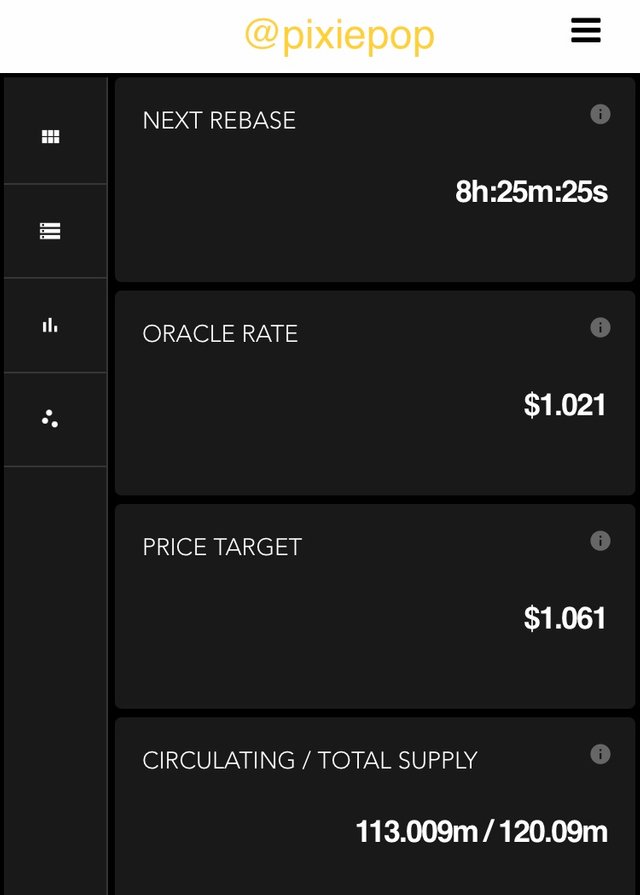The width and height of the screenshot is (640, 895).
Task: Select the three-dots scatter sidebar icon
Action: click(50, 418)
